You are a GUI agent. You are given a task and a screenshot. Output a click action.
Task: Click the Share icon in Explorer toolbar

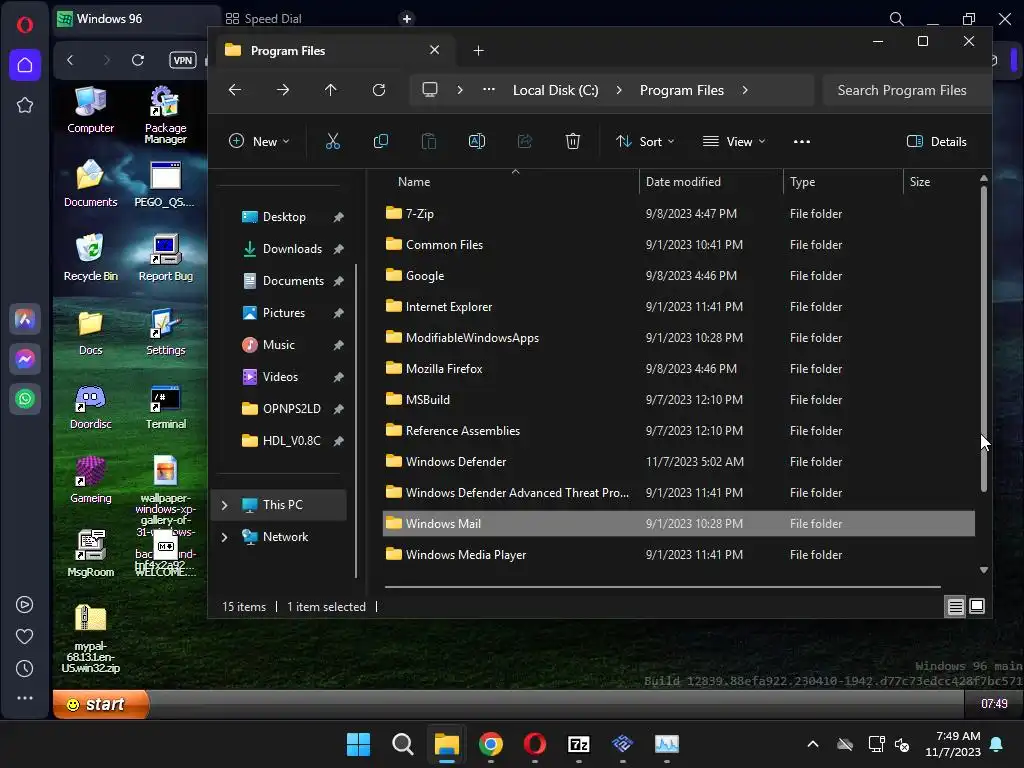pos(524,142)
